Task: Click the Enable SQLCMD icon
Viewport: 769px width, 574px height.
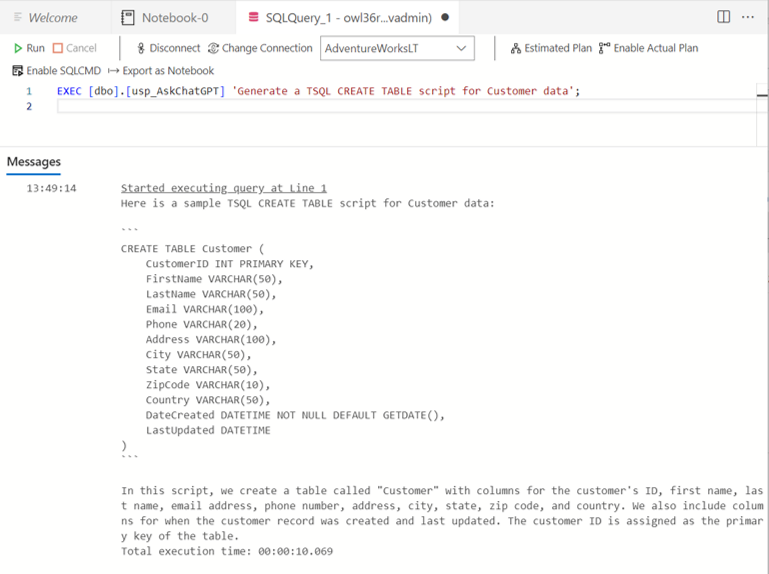Action: point(18,71)
